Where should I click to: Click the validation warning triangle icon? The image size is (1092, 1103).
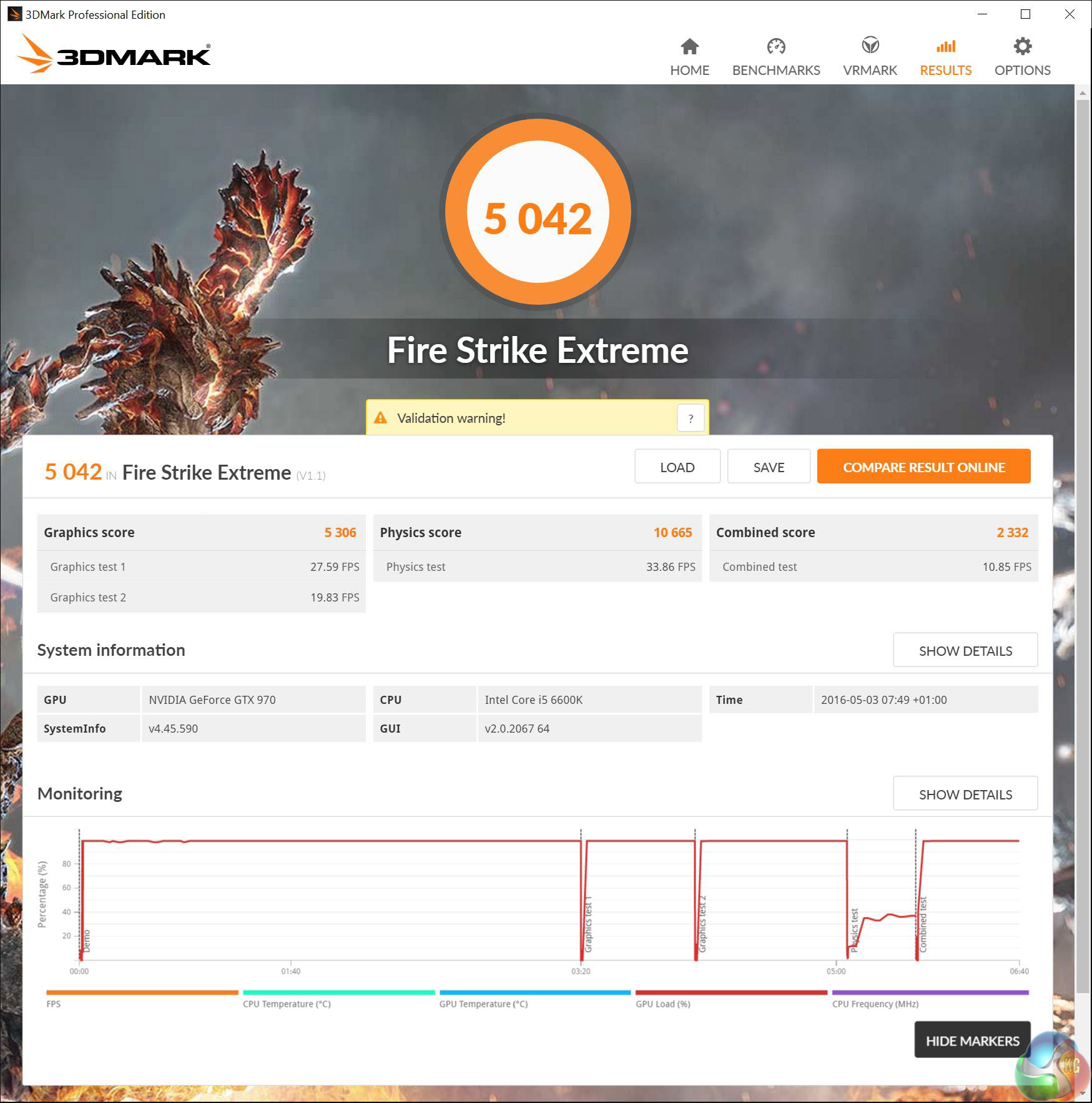click(x=380, y=418)
